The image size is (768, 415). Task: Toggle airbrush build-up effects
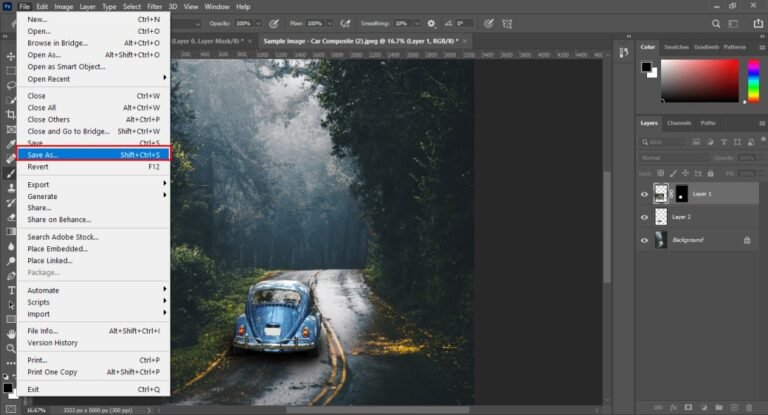click(x=345, y=24)
